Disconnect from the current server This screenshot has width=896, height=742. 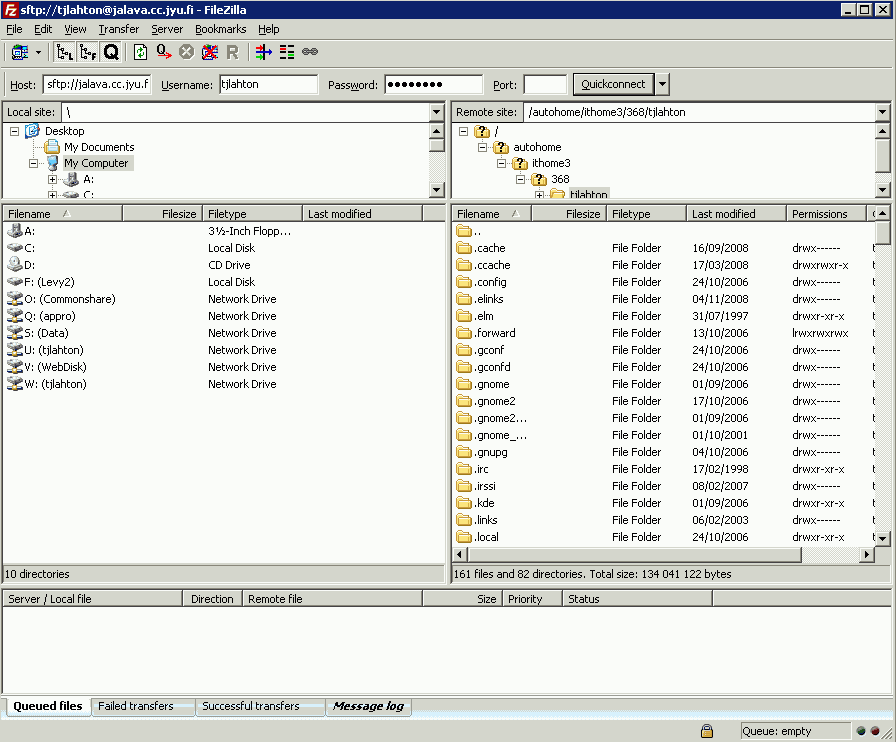click(210, 53)
